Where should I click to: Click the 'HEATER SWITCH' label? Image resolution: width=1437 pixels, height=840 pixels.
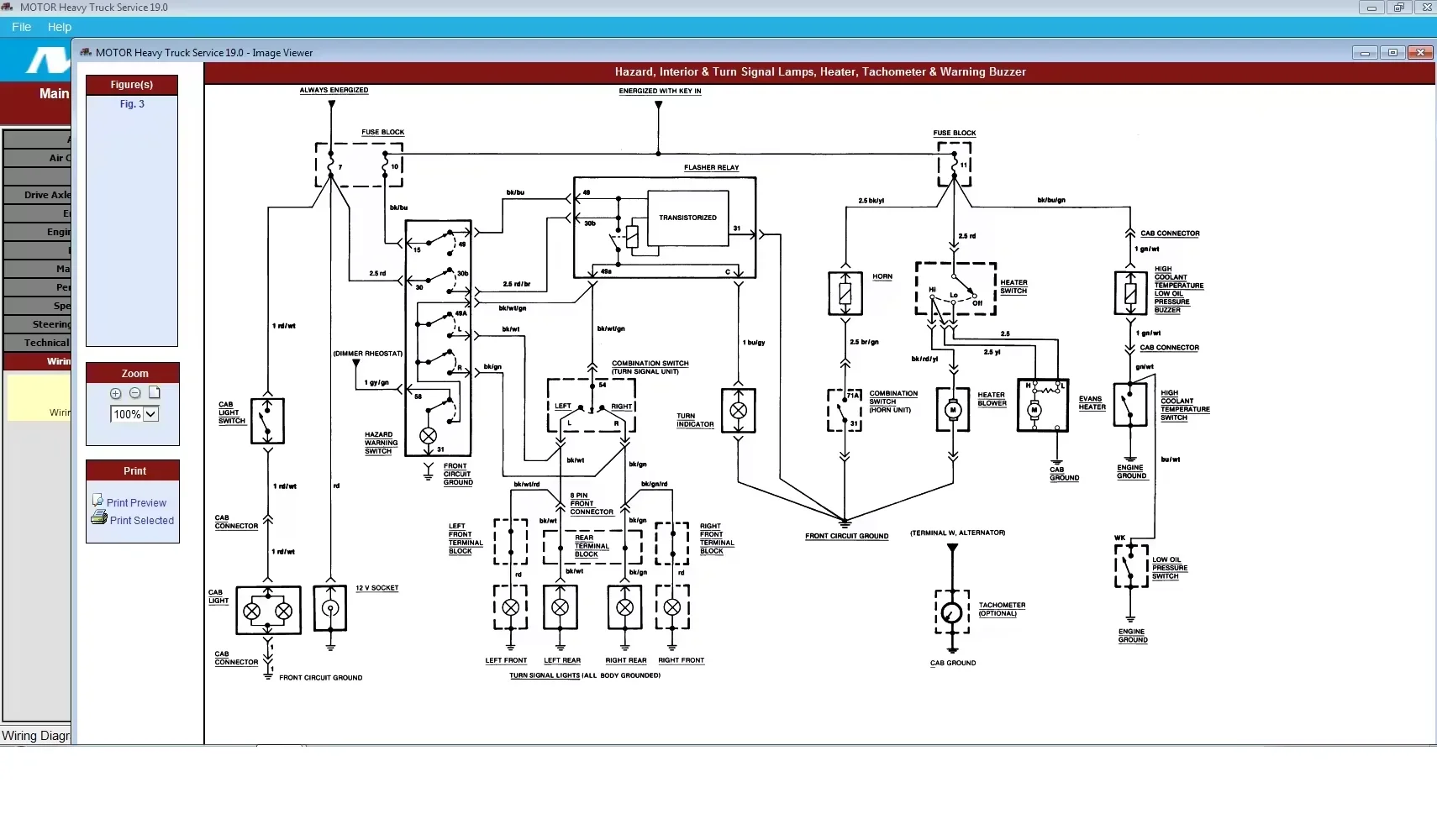click(1013, 286)
